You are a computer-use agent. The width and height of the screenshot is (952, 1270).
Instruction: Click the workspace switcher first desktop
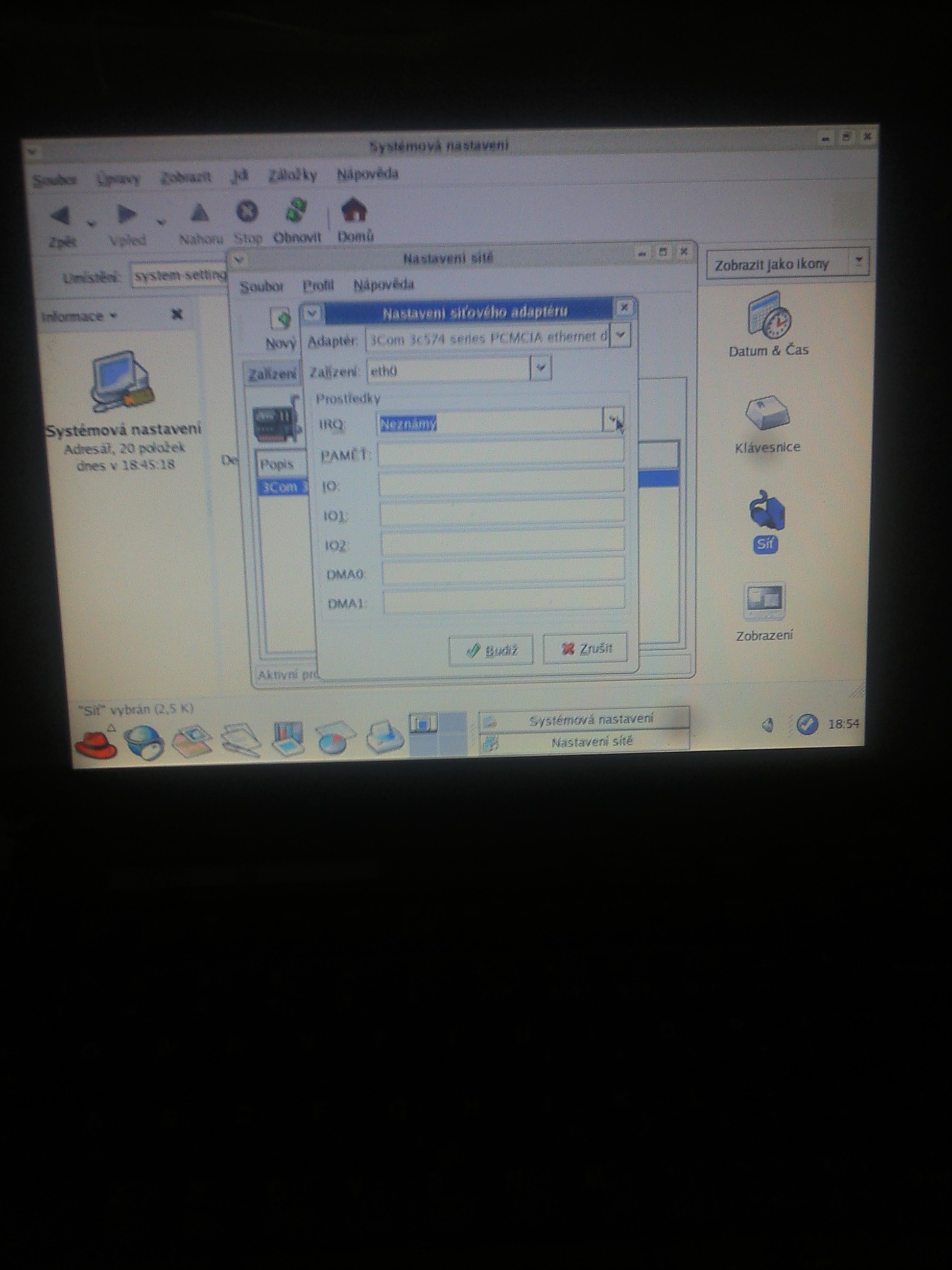pyautogui.click(x=423, y=723)
